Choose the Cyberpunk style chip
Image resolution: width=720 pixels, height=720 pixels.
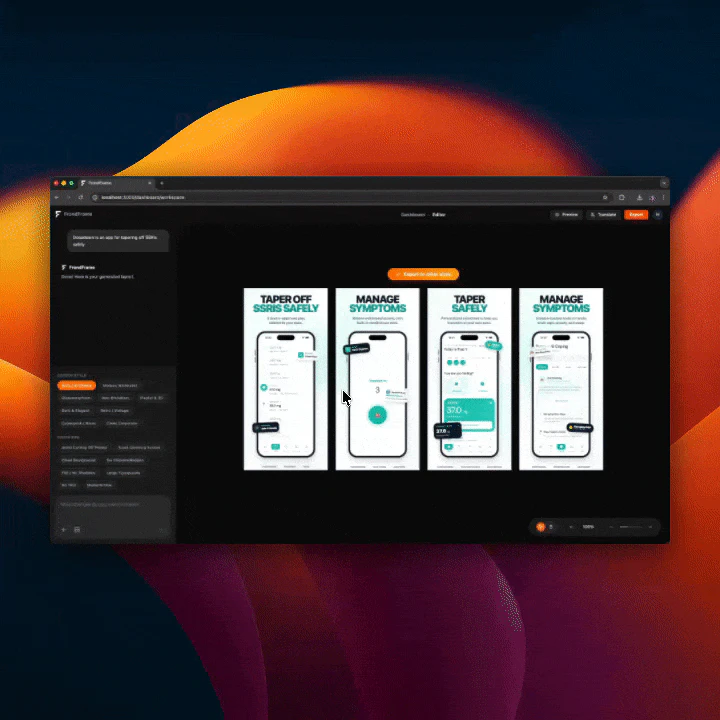tap(79, 423)
